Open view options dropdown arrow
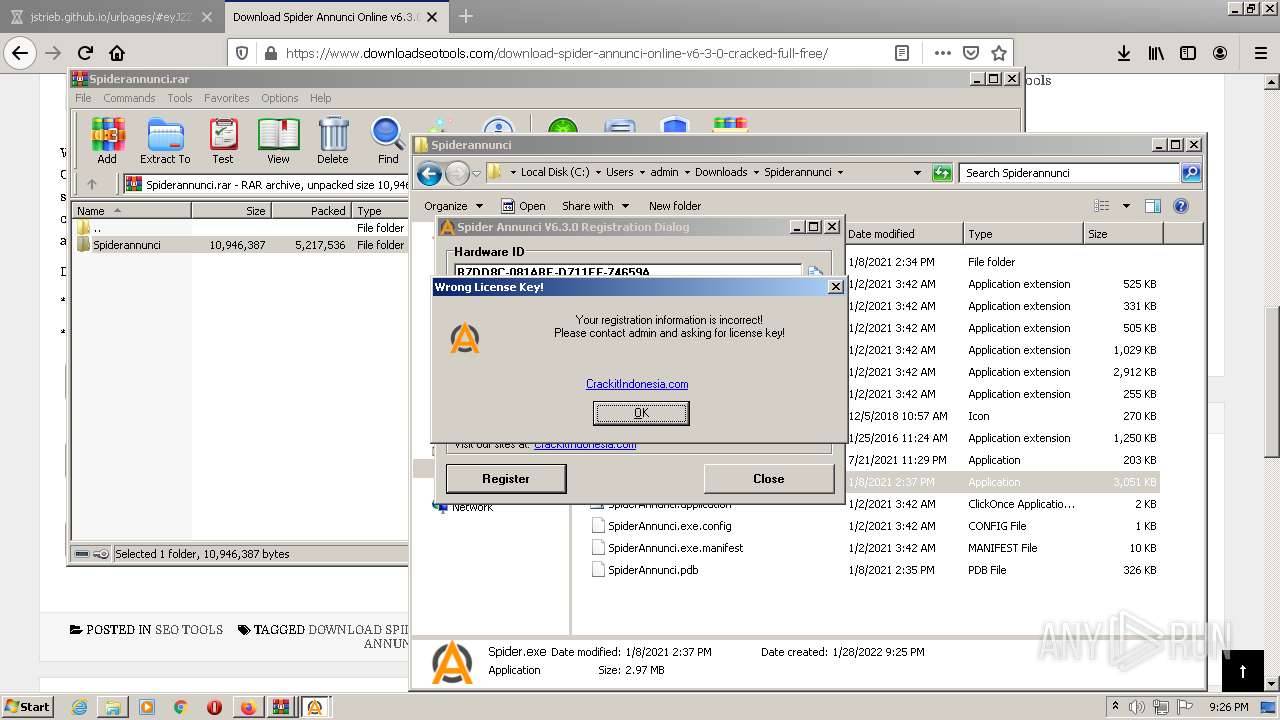The height and width of the screenshot is (720, 1280). click(x=1126, y=206)
